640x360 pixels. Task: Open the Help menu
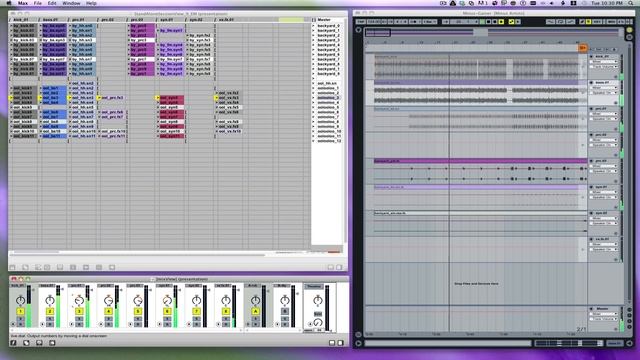(x=91, y=3)
